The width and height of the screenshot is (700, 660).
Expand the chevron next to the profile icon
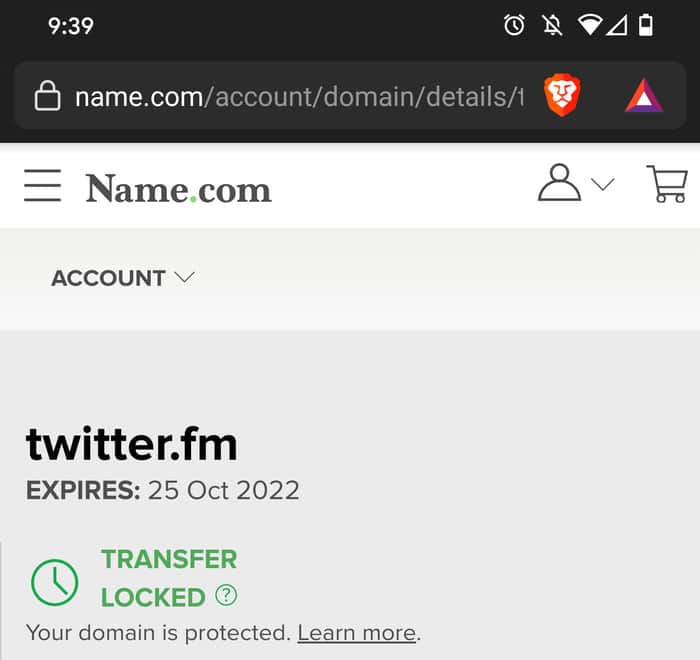pos(603,184)
